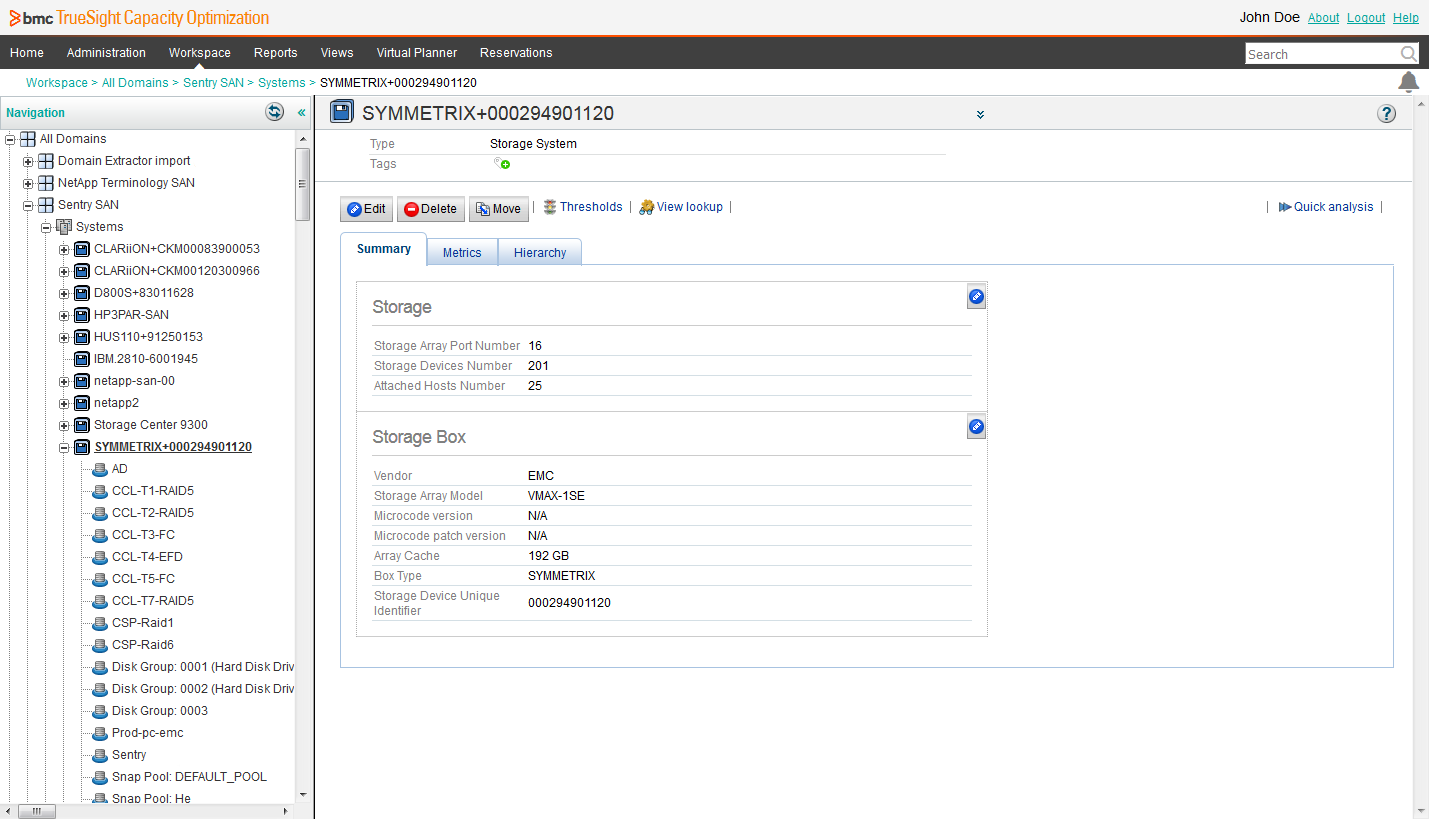Image resolution: width=1429 pixels, height=819 pixels.
Task: Collapse the Sentry SAN node
Action: click(28, 205)
